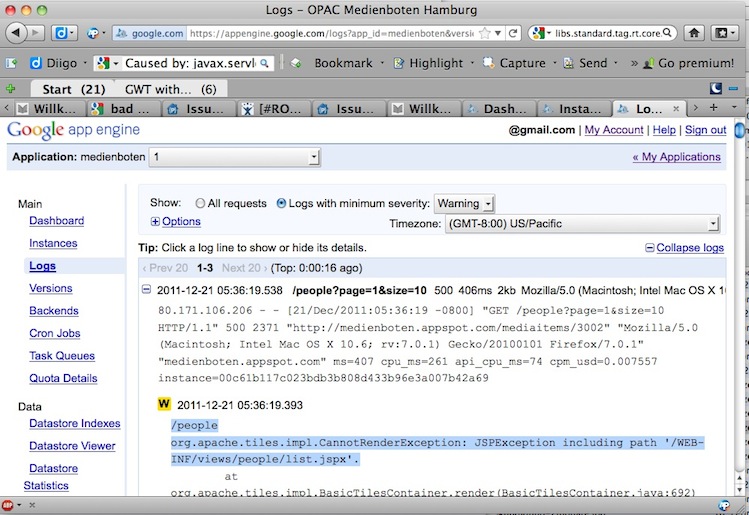The height and width of the screenshot is (515, 749).
Task: Select the All requests radio button
Action: click(x=201, y=203)
